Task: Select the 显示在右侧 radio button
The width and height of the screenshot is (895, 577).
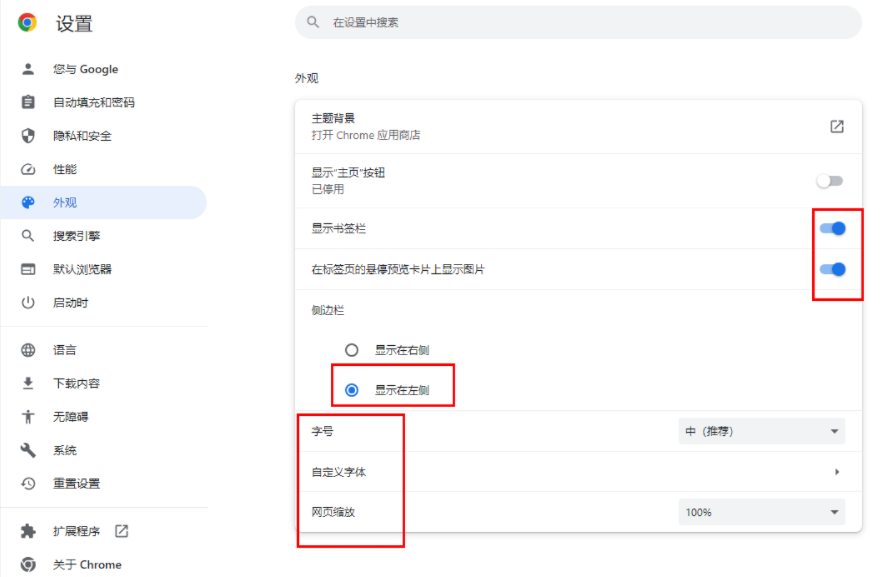Action: point(352,350)
